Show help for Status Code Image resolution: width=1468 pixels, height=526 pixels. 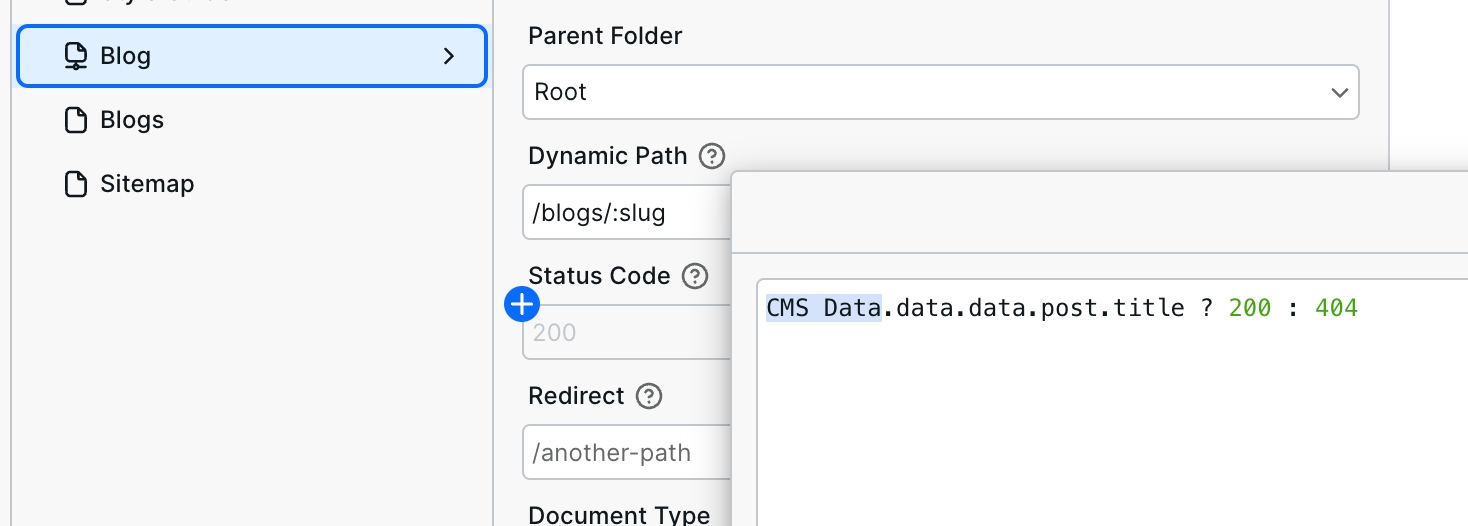tap(695, 276)
